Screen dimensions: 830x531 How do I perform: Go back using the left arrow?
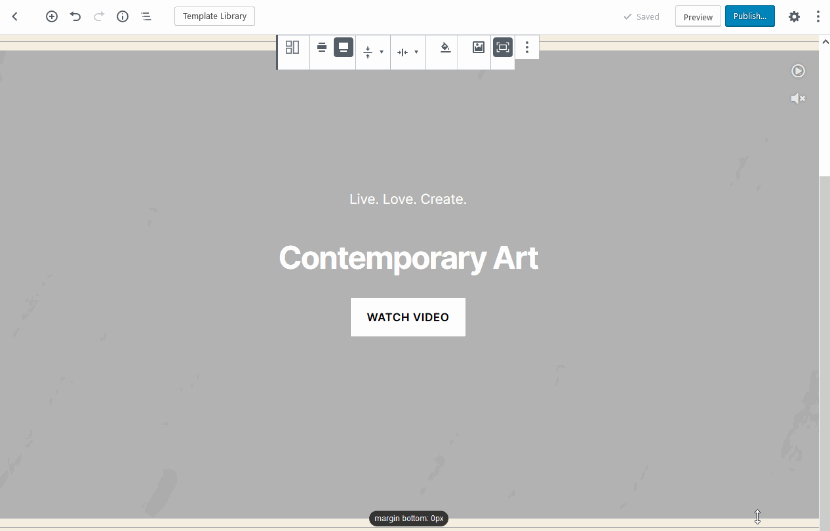click(15, 16)
